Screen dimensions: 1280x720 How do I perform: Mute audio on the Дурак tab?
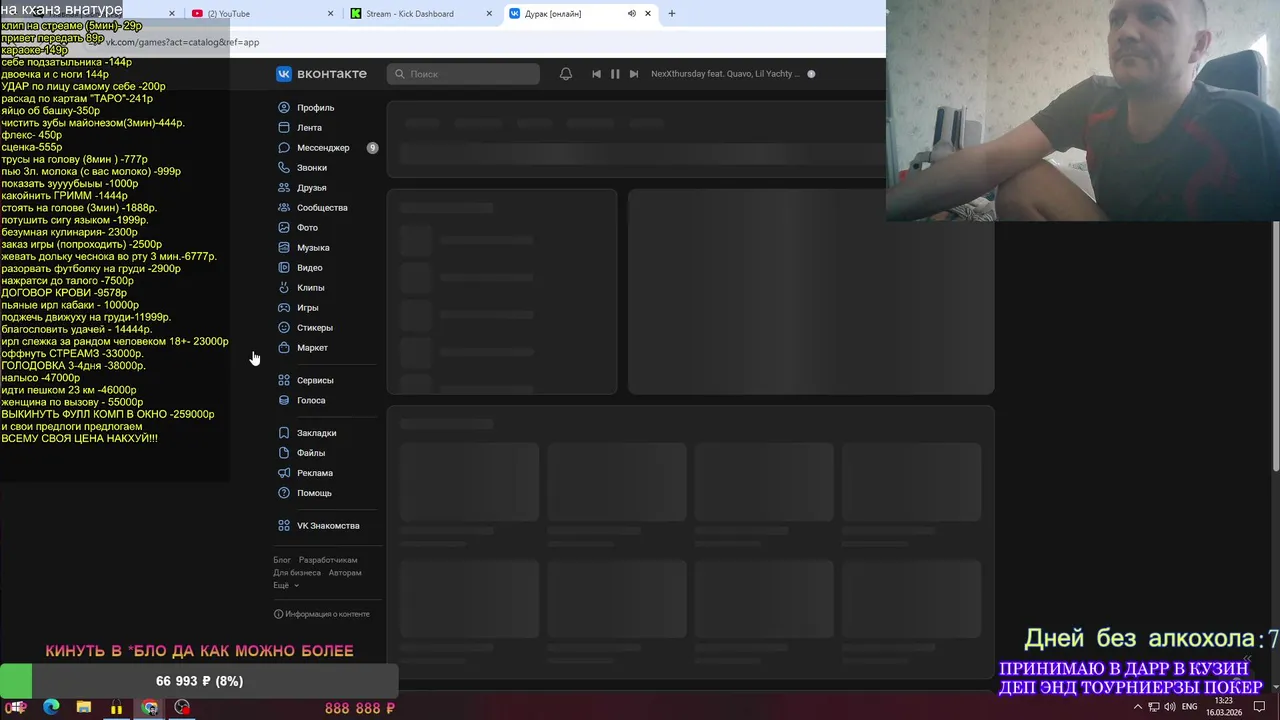coord(631,13)
